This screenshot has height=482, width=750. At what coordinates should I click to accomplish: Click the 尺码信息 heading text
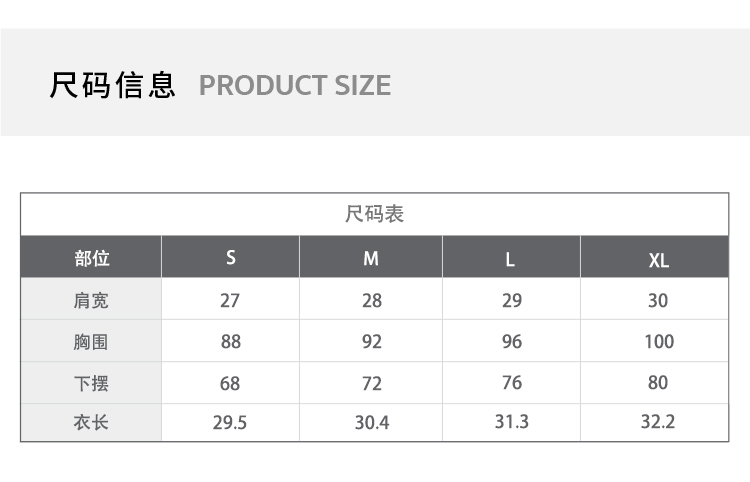pos(113,85)
